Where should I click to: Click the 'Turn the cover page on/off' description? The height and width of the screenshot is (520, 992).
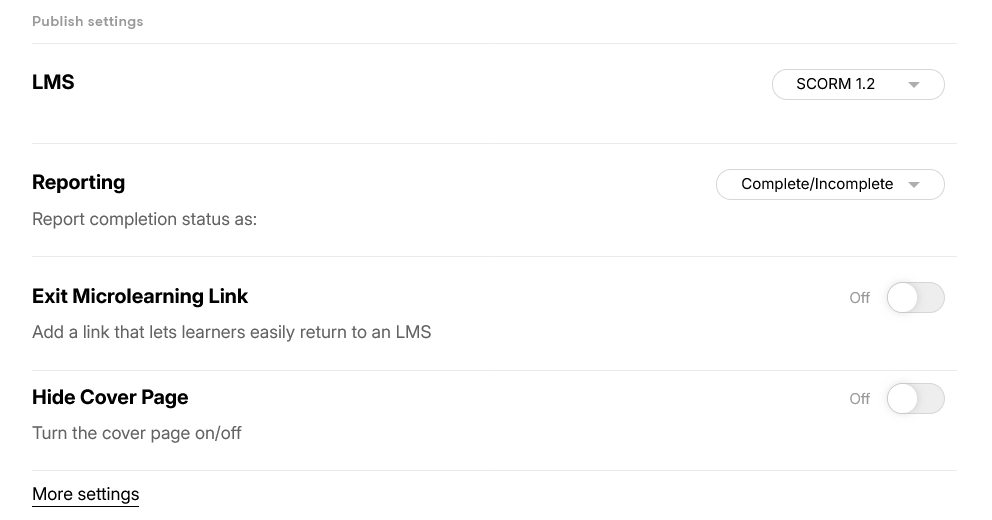tap(137, 433)
